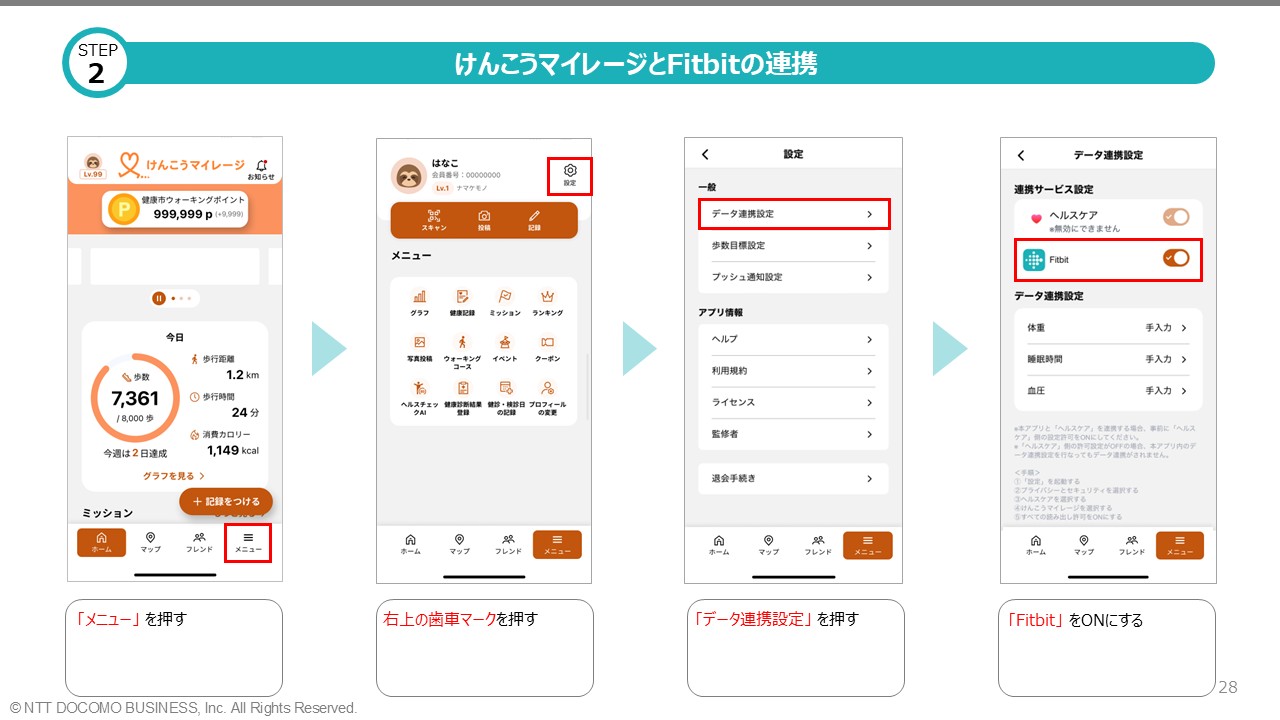Select the ホーム tab on the menu screen
The width and height of the screenshot is (1280, 720).
(x=411, y=545)
